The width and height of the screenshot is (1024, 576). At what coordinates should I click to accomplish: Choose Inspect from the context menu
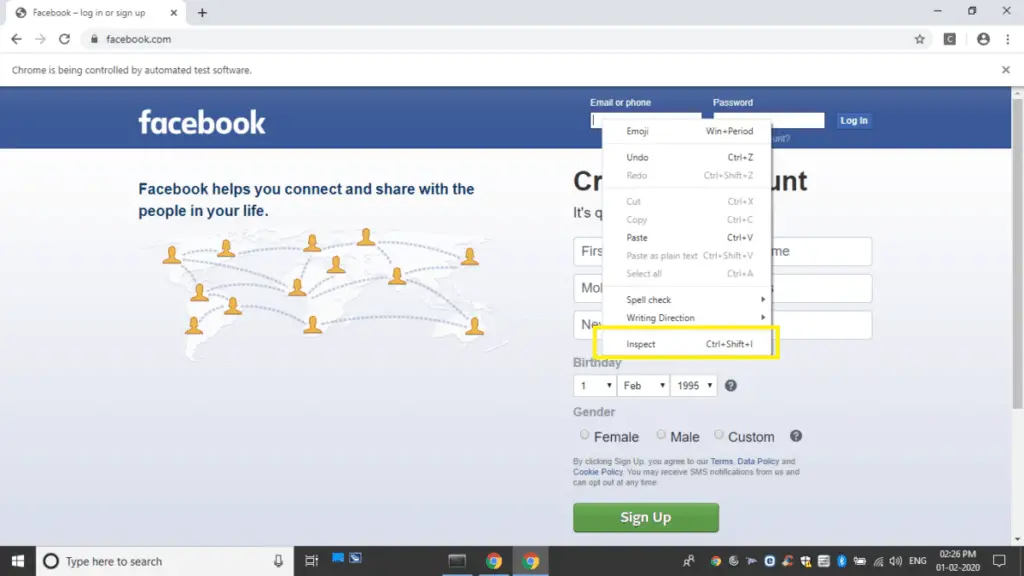click(687, 344)
